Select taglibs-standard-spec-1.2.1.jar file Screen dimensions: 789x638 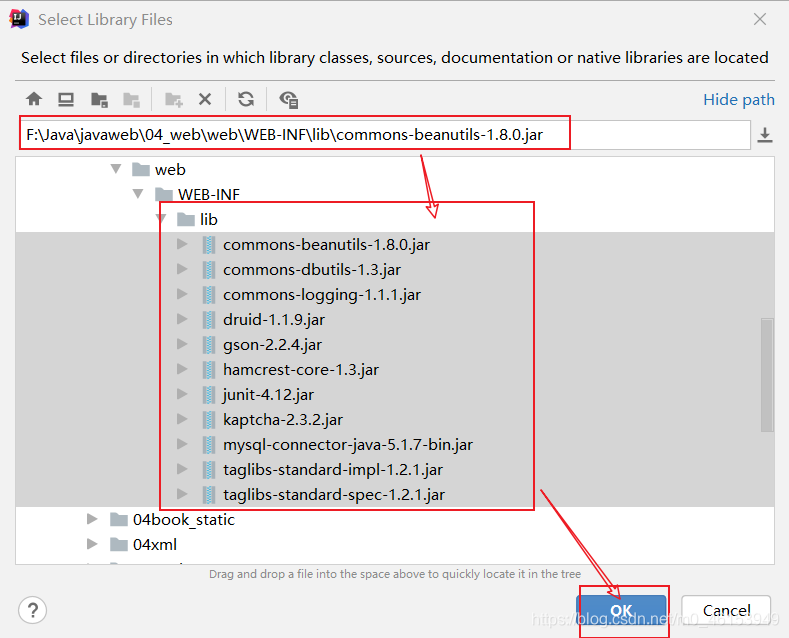point(395,495)
